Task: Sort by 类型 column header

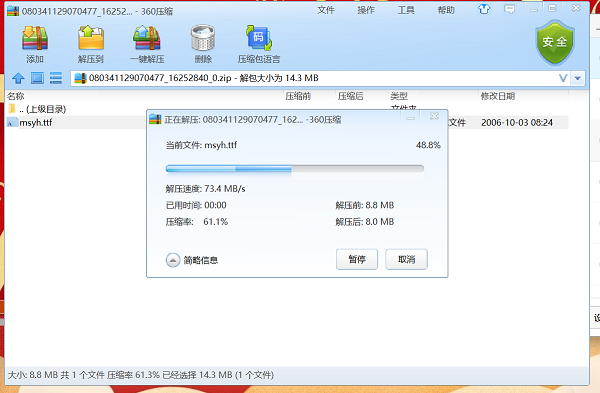Action: (x=399, y=96)
